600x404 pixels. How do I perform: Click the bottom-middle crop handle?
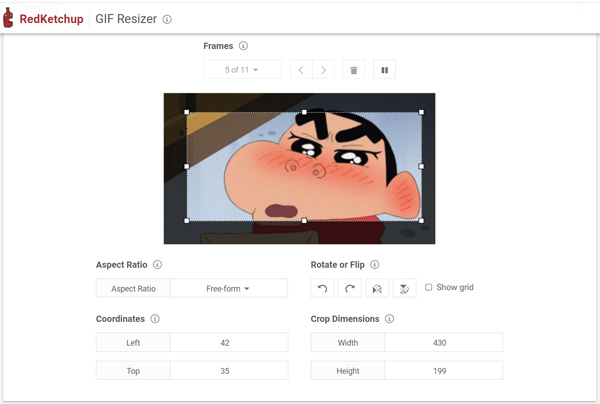304,221
